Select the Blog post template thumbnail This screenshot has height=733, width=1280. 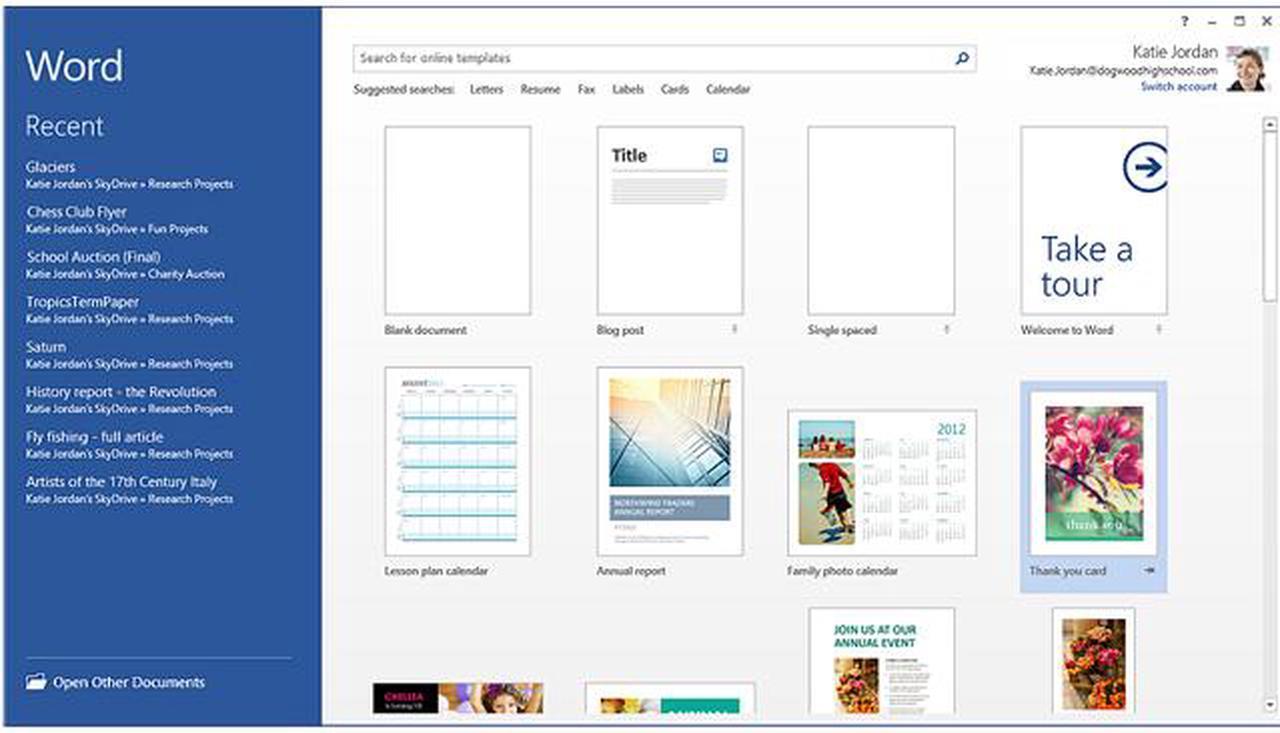click(x=670, y=220)
